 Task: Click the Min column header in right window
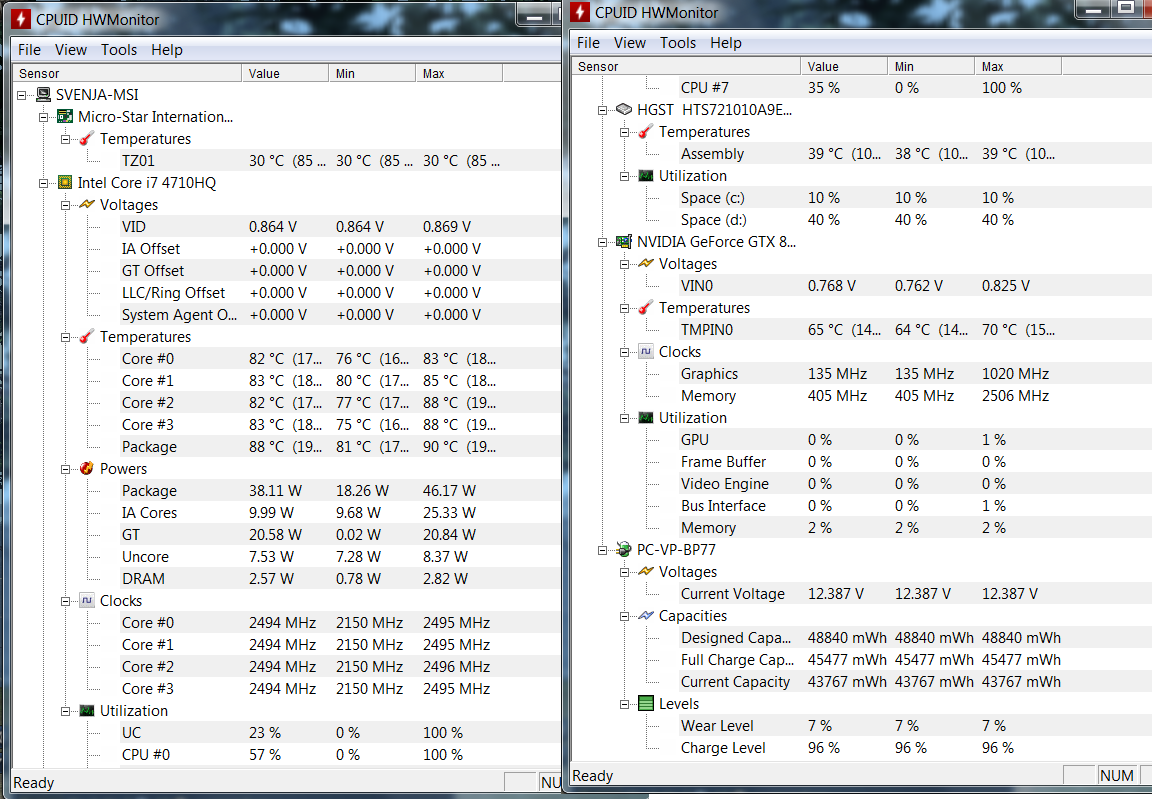point(931,66)
